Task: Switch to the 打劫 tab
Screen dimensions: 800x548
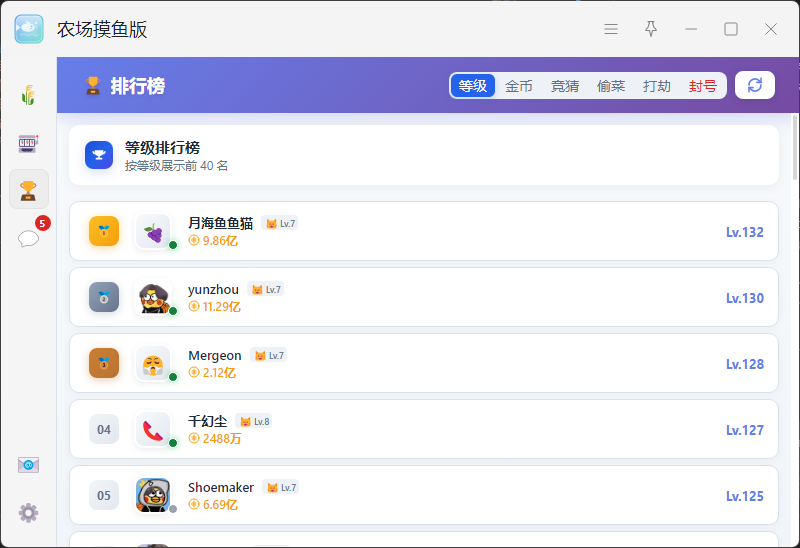Action: pyautogui.click(x=657, y=86)
